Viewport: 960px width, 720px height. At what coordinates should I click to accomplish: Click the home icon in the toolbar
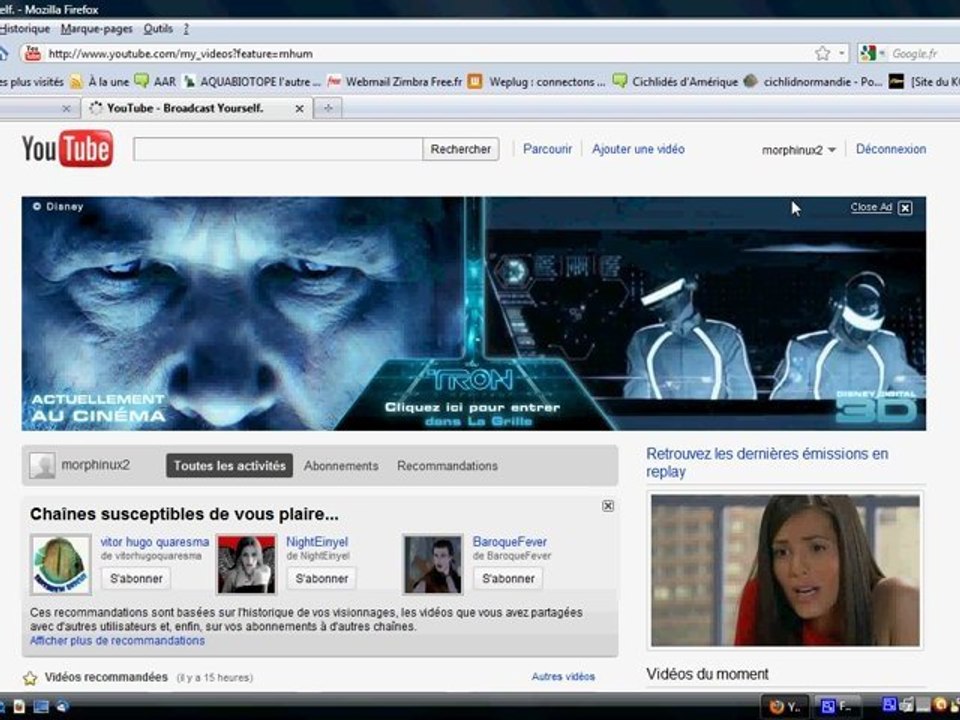pyautogui.click(x=4, y=54)
